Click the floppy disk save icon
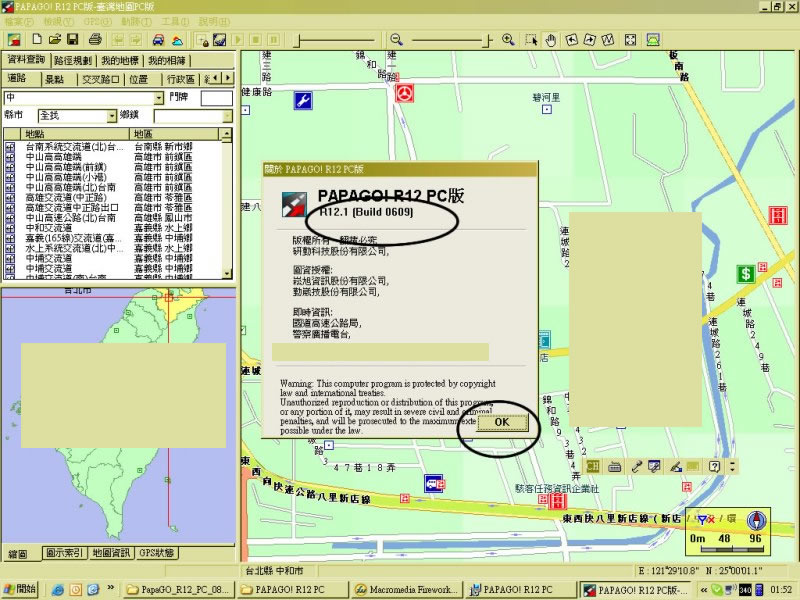800x600 pixels. coord(72,39)
